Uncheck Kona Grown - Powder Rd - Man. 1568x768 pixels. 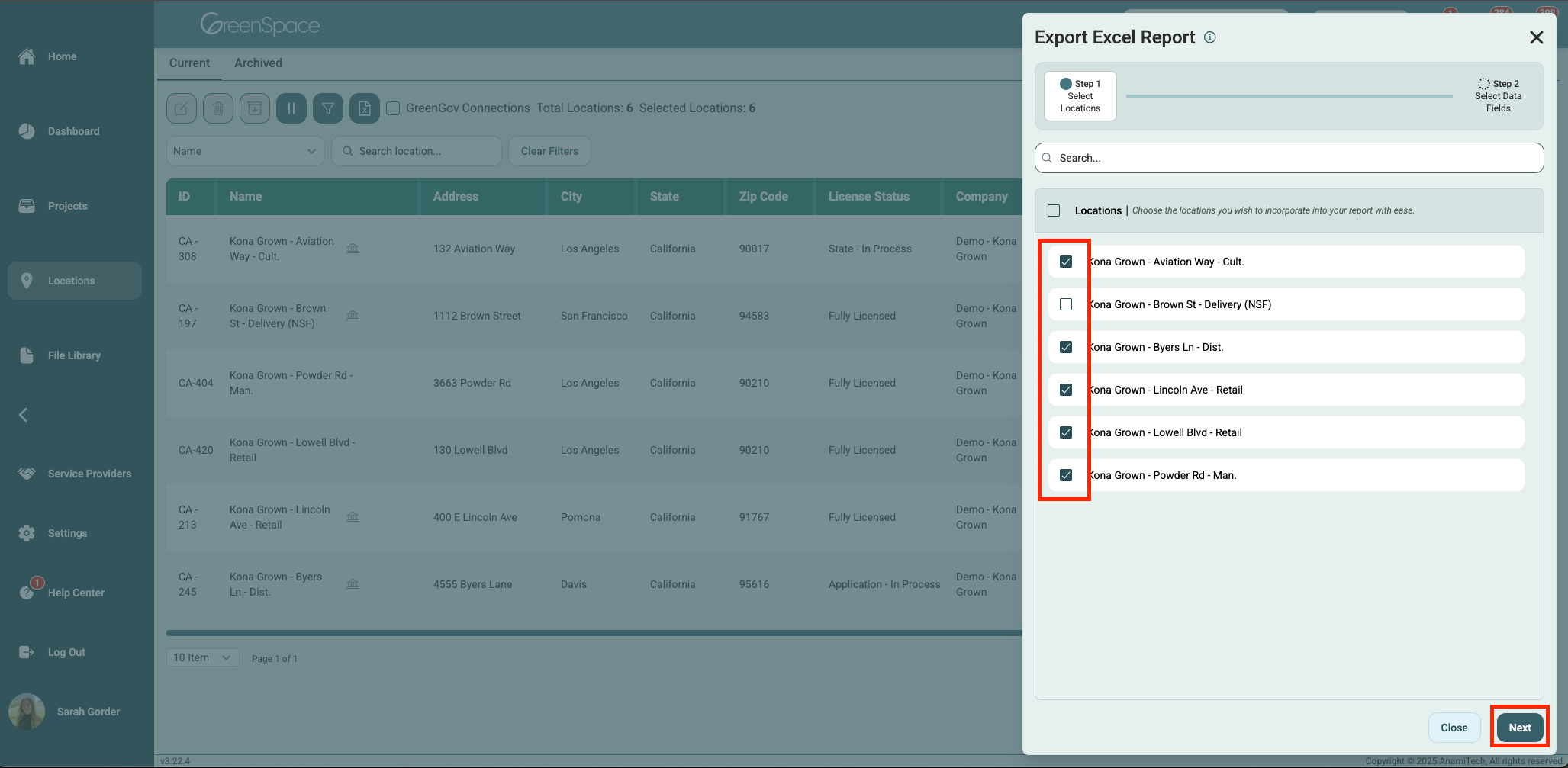1066,475
